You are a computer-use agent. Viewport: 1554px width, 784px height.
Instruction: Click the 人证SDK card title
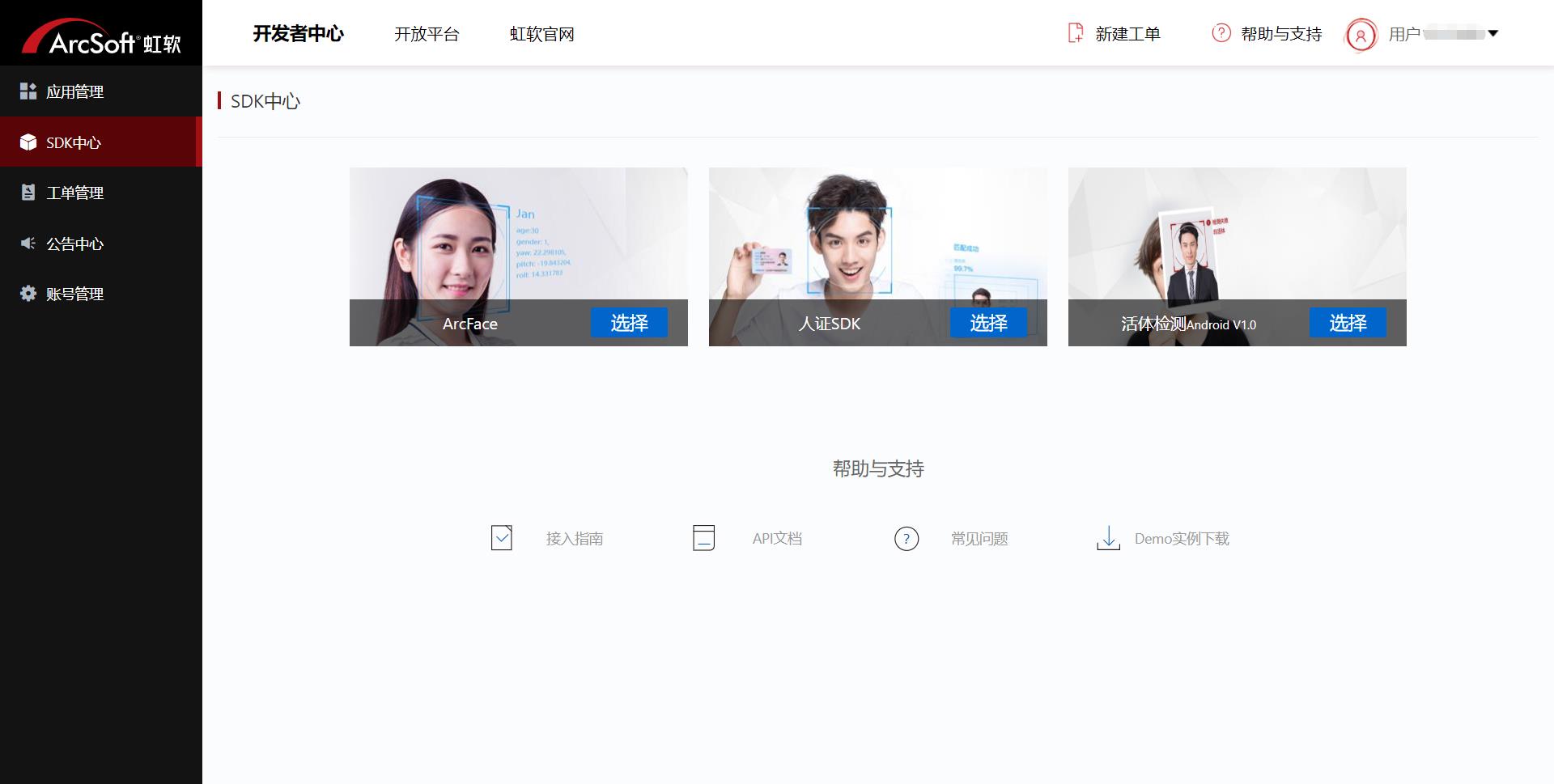(830, 324)
